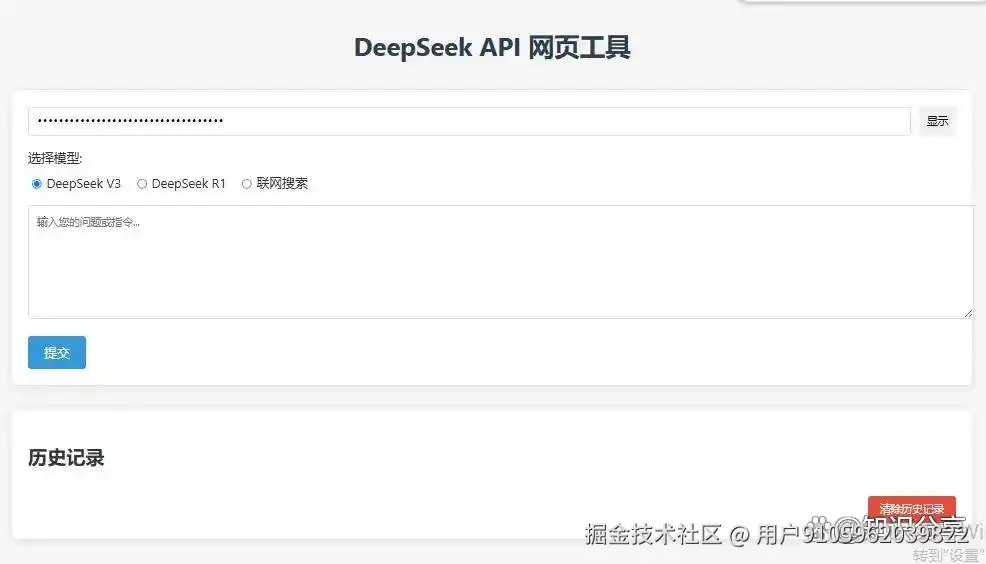Click the blue 提交 submit button

(57, 353)
